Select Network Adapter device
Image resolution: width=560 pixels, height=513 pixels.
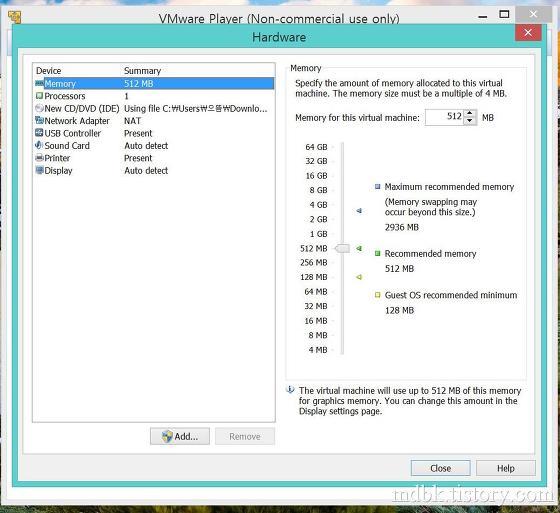[155, 121]
